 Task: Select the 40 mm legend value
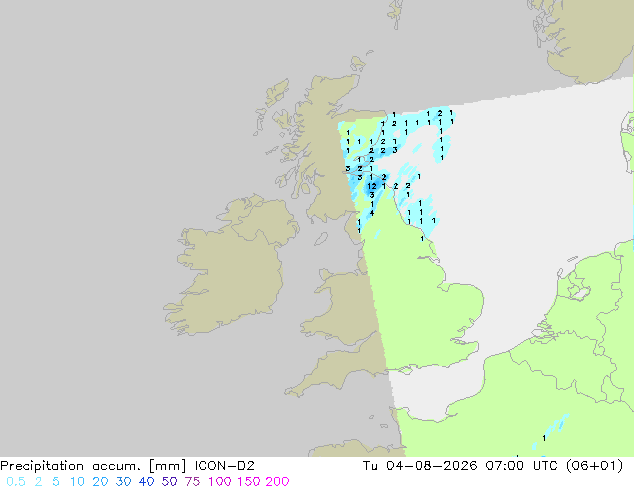(146, 482)
